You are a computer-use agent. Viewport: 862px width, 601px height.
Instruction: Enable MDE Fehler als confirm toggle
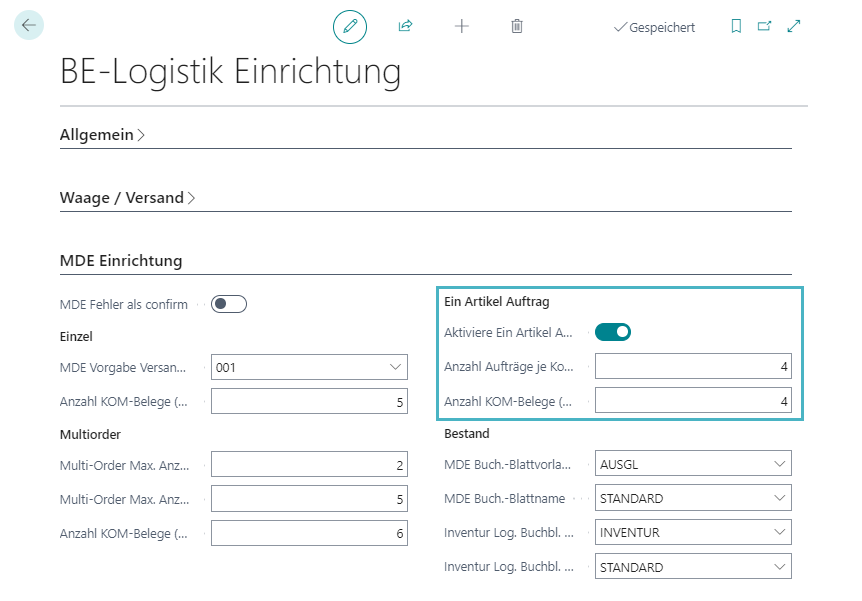(229, 304)
